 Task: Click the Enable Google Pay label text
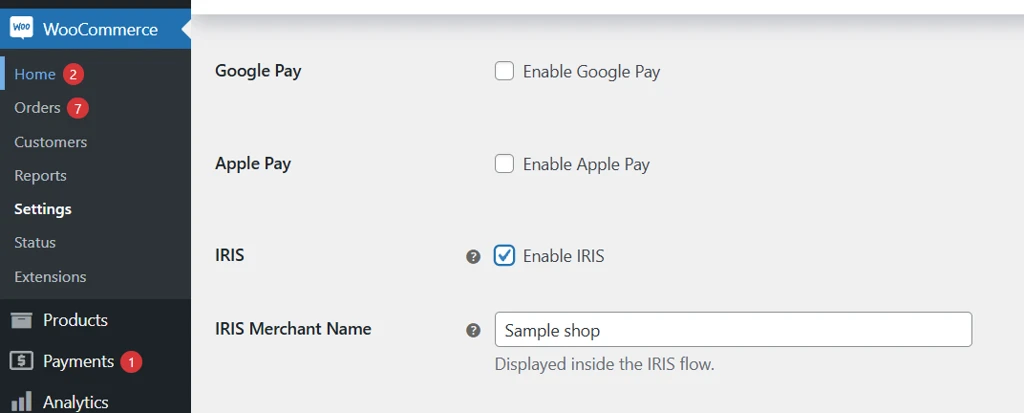(591, 72)
